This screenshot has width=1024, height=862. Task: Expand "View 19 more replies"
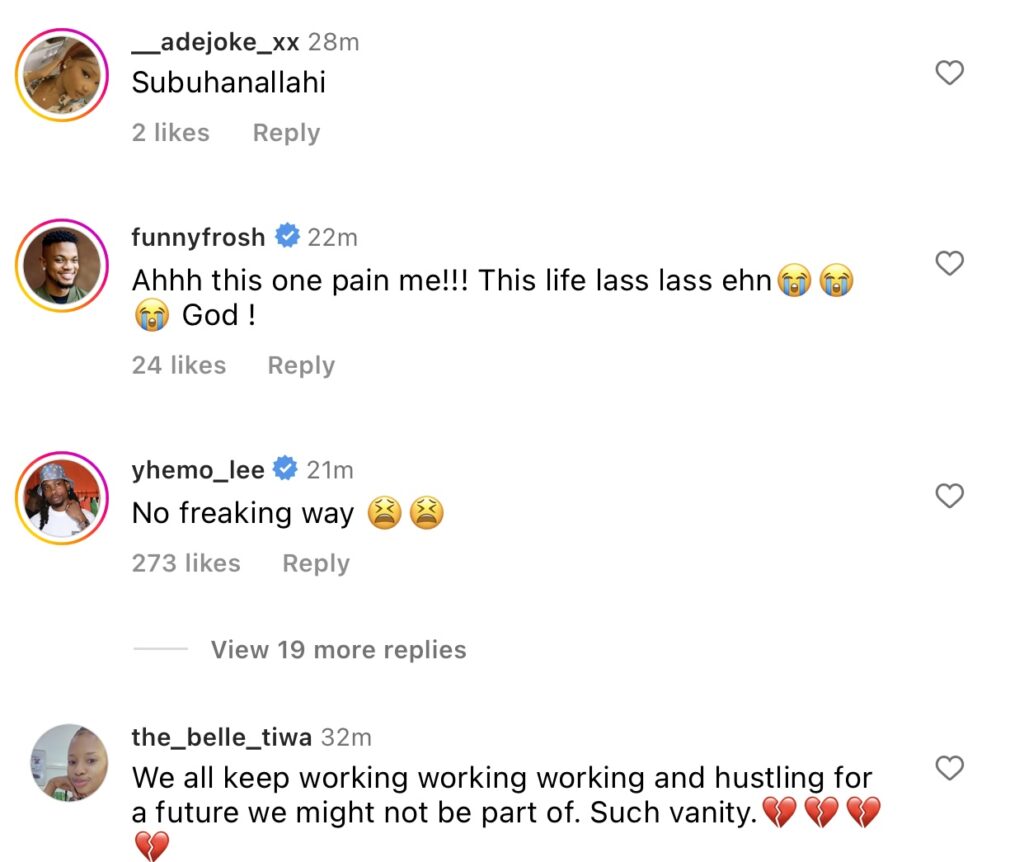pos(338,650)
